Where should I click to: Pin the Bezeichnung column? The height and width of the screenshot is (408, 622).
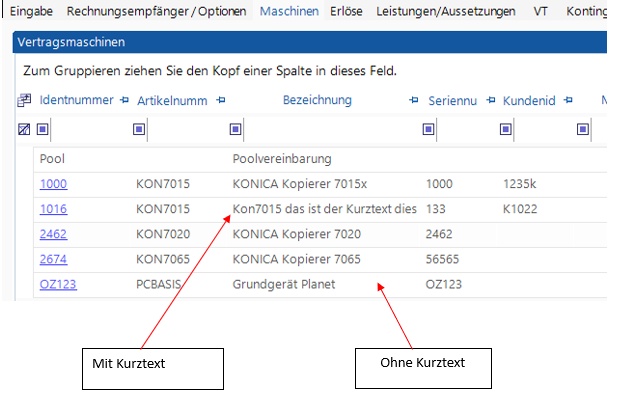tap(414, 100)
